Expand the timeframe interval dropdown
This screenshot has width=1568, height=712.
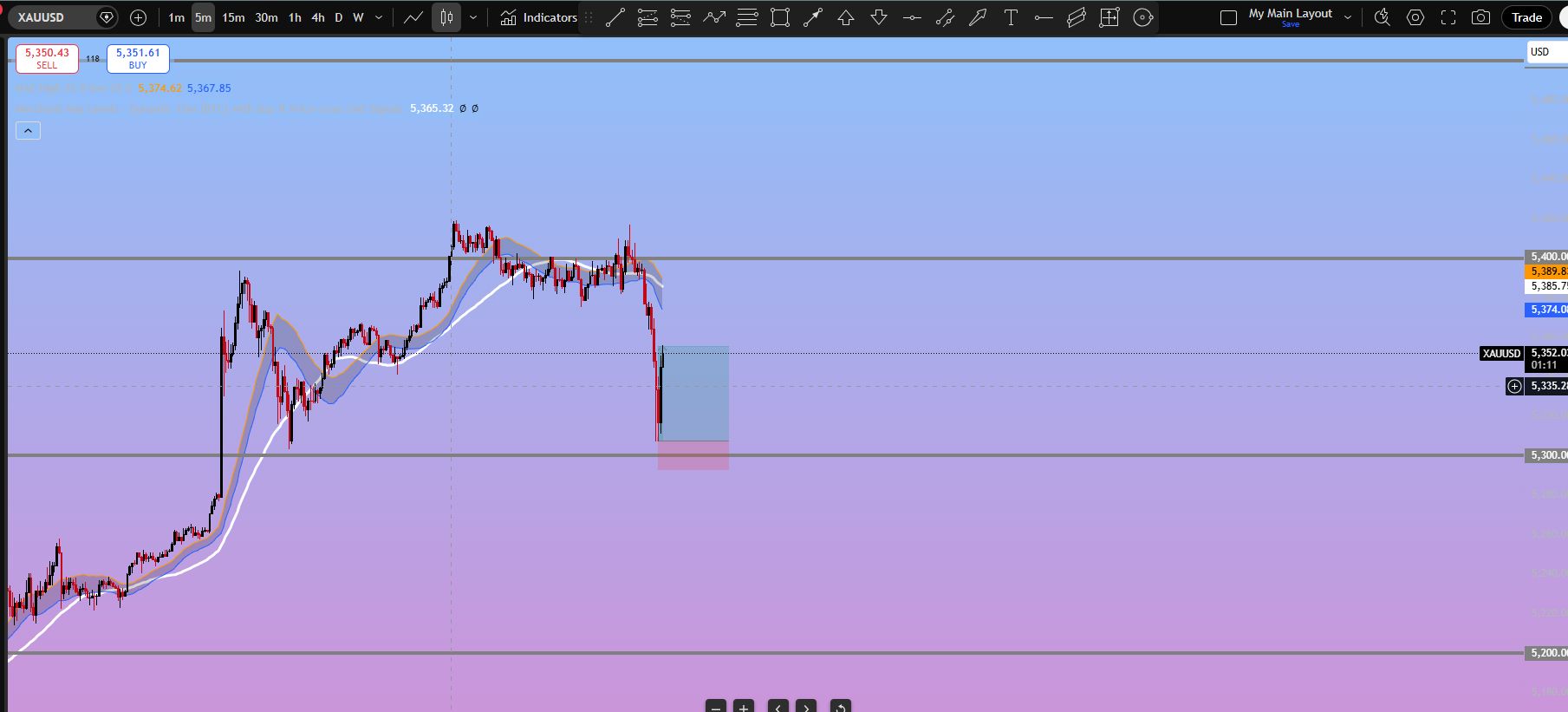(379, 17)
